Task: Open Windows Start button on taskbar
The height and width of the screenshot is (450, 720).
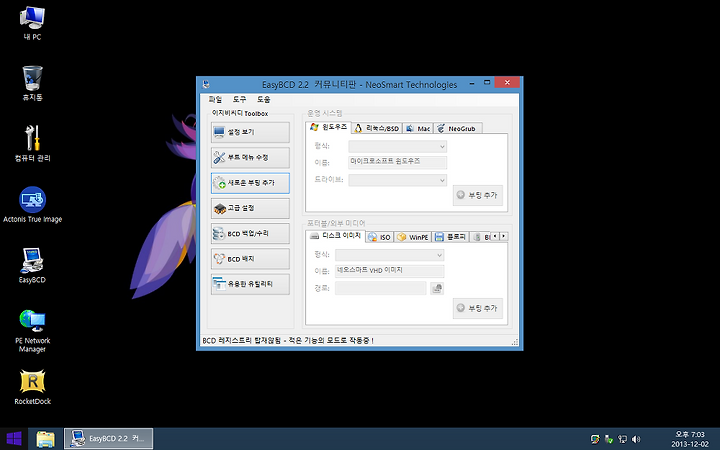Action: pyautogui.click(x=14, y=439)
